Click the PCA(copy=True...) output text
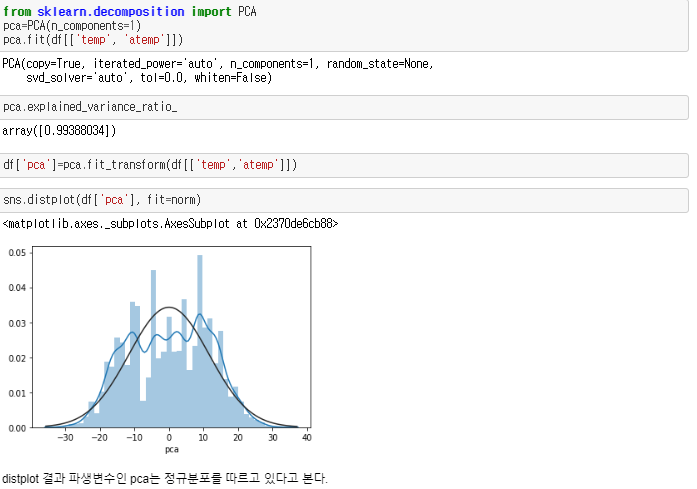 click(218, 71)
